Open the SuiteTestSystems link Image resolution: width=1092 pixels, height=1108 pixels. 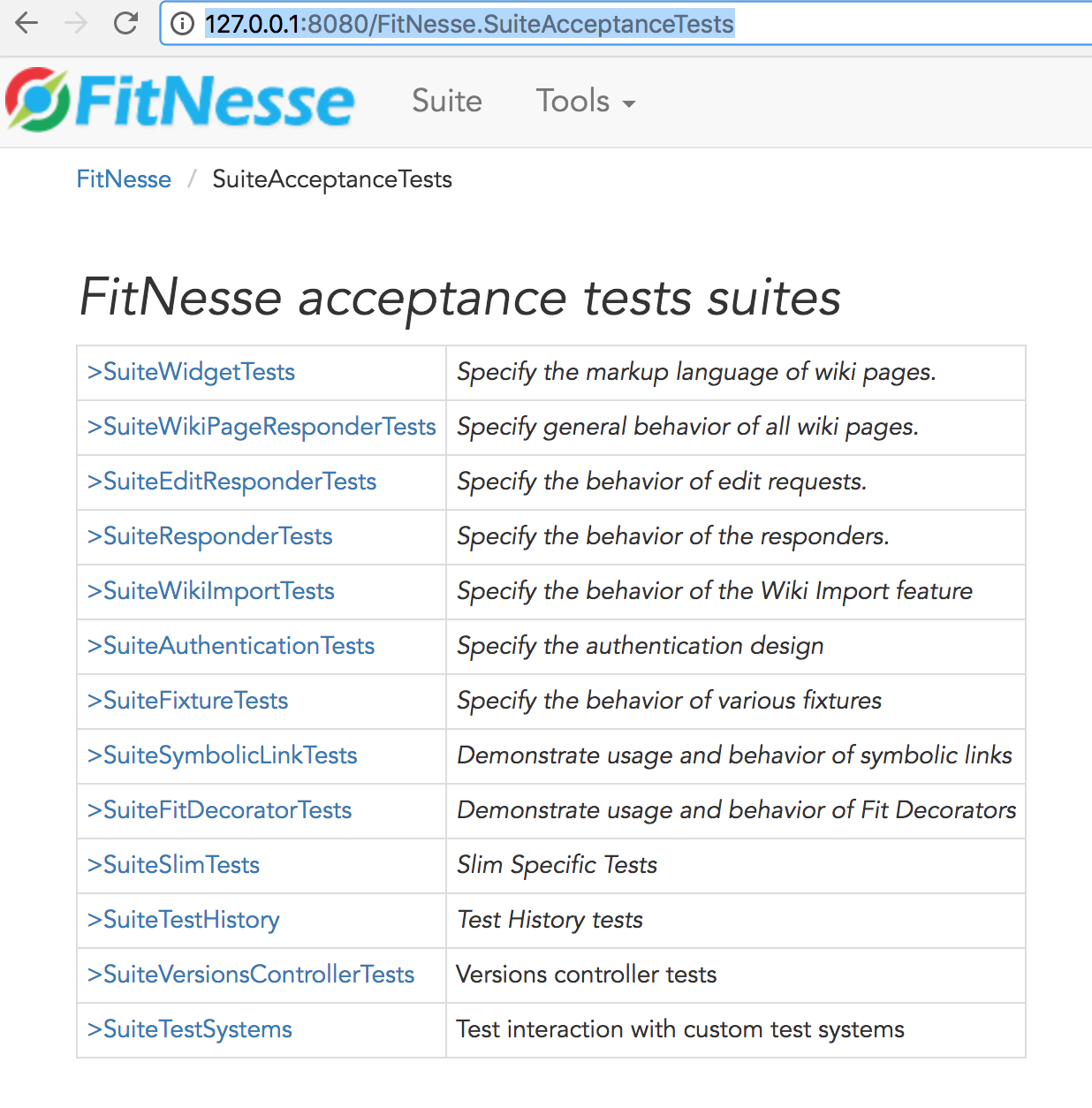[189, 1029]
